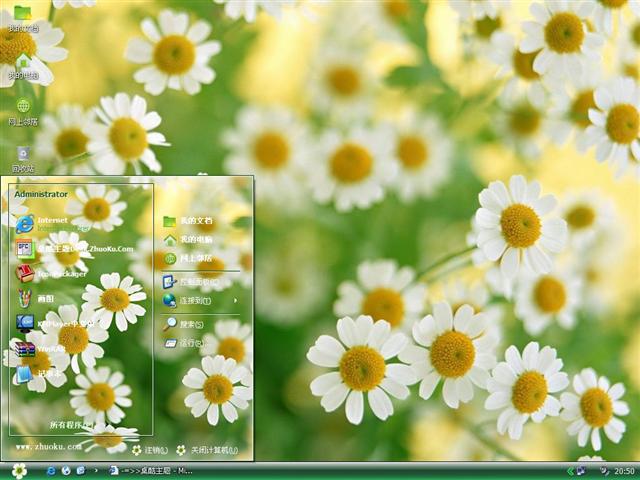
Task: Click the daisy Start button on taskbar
Action: click(19, 471)
